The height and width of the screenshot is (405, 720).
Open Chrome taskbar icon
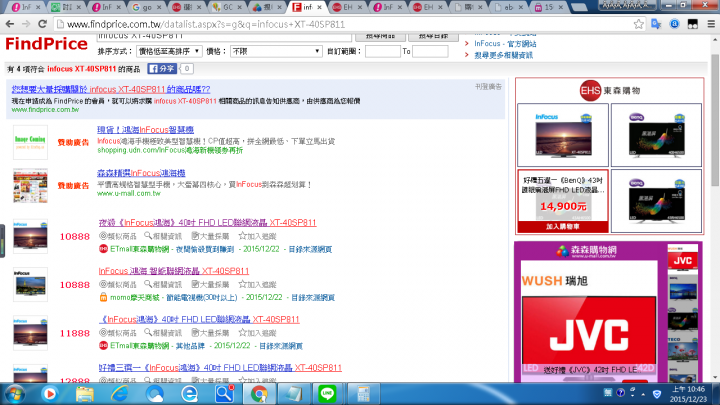pos(259,394)
